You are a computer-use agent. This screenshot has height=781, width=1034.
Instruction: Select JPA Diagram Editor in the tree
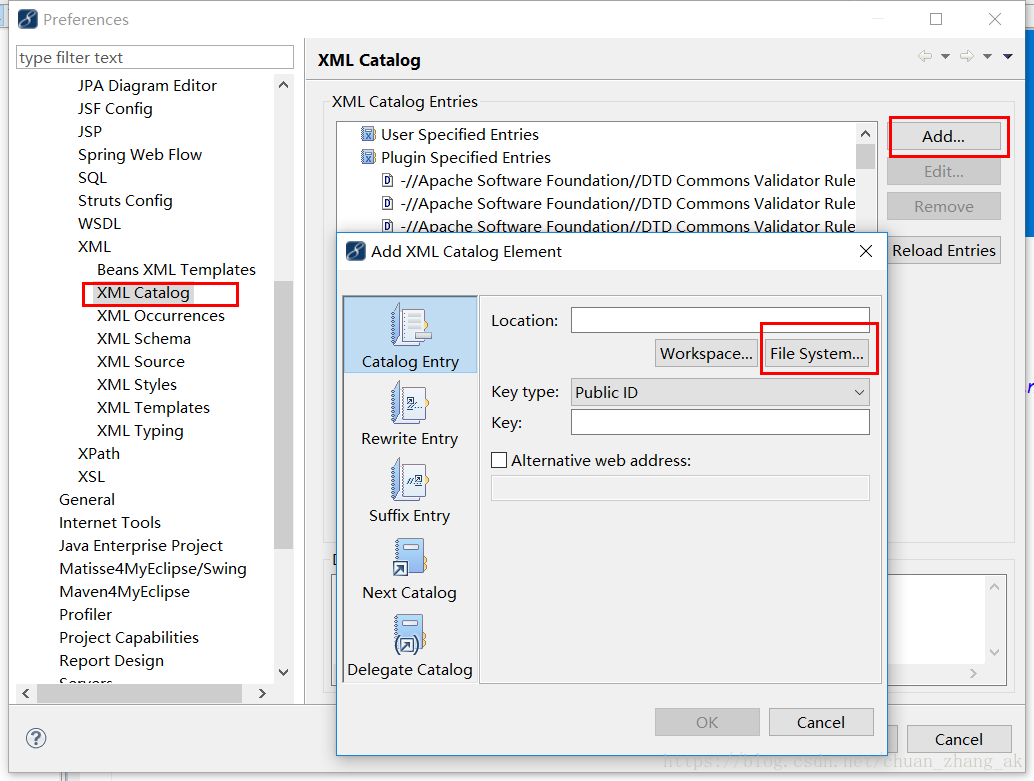click(x=147, y=86)
